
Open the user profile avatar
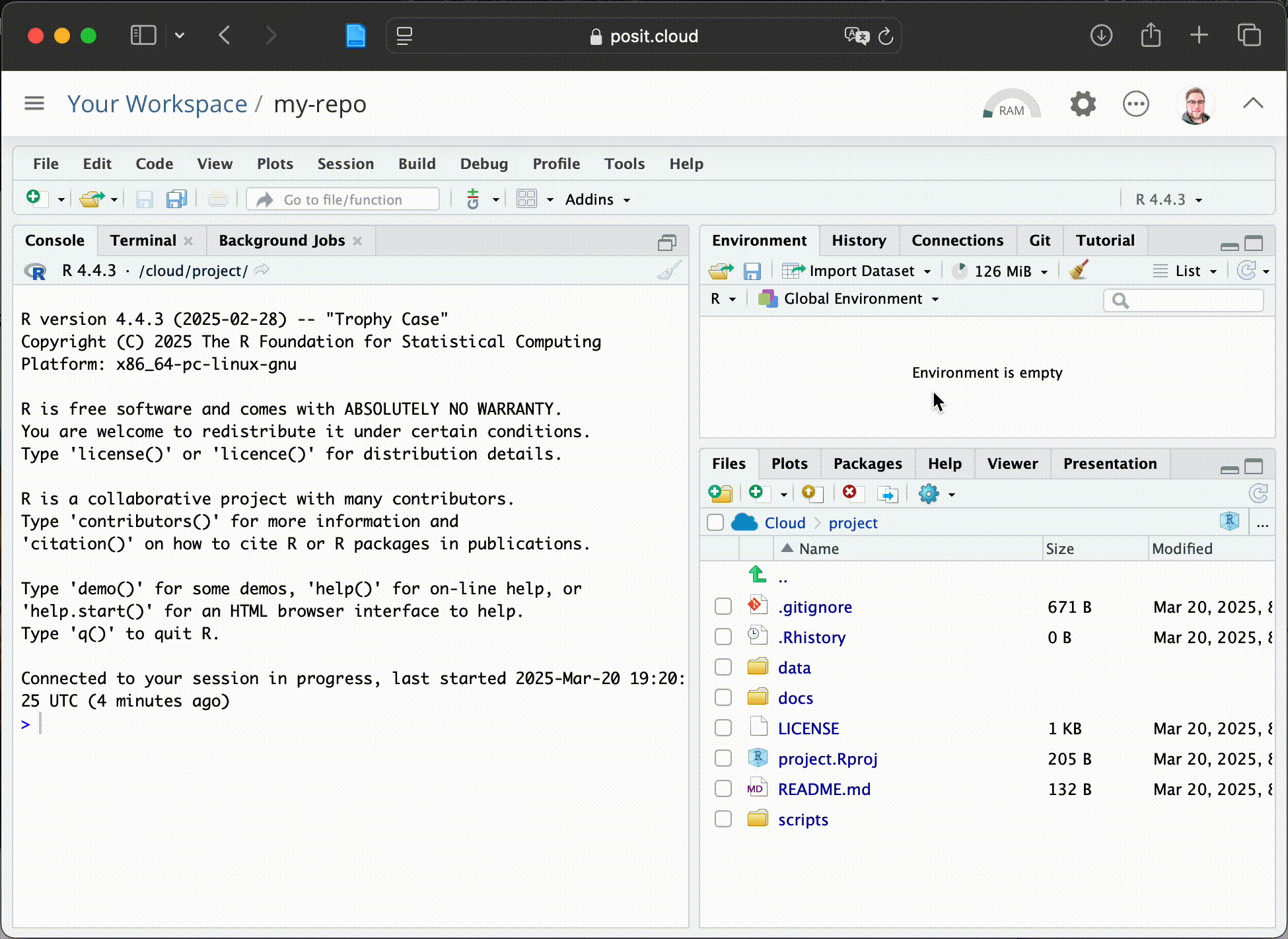click(x=1196, y=105)
